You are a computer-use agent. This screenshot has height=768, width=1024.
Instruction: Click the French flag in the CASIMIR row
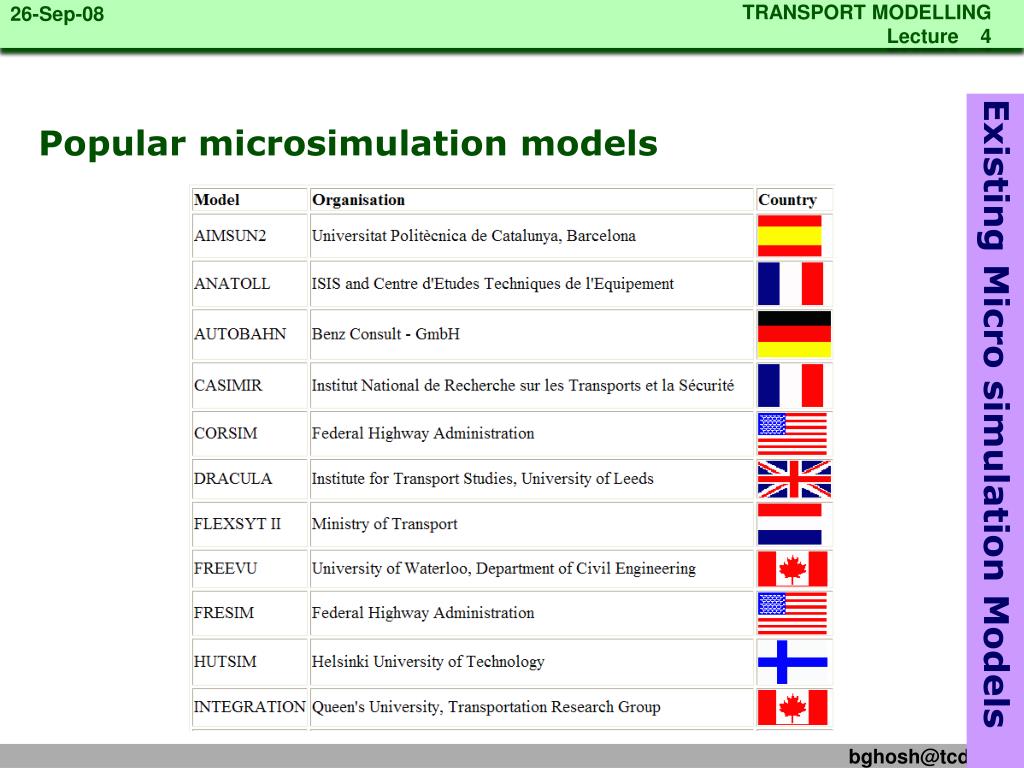[790, 385]
